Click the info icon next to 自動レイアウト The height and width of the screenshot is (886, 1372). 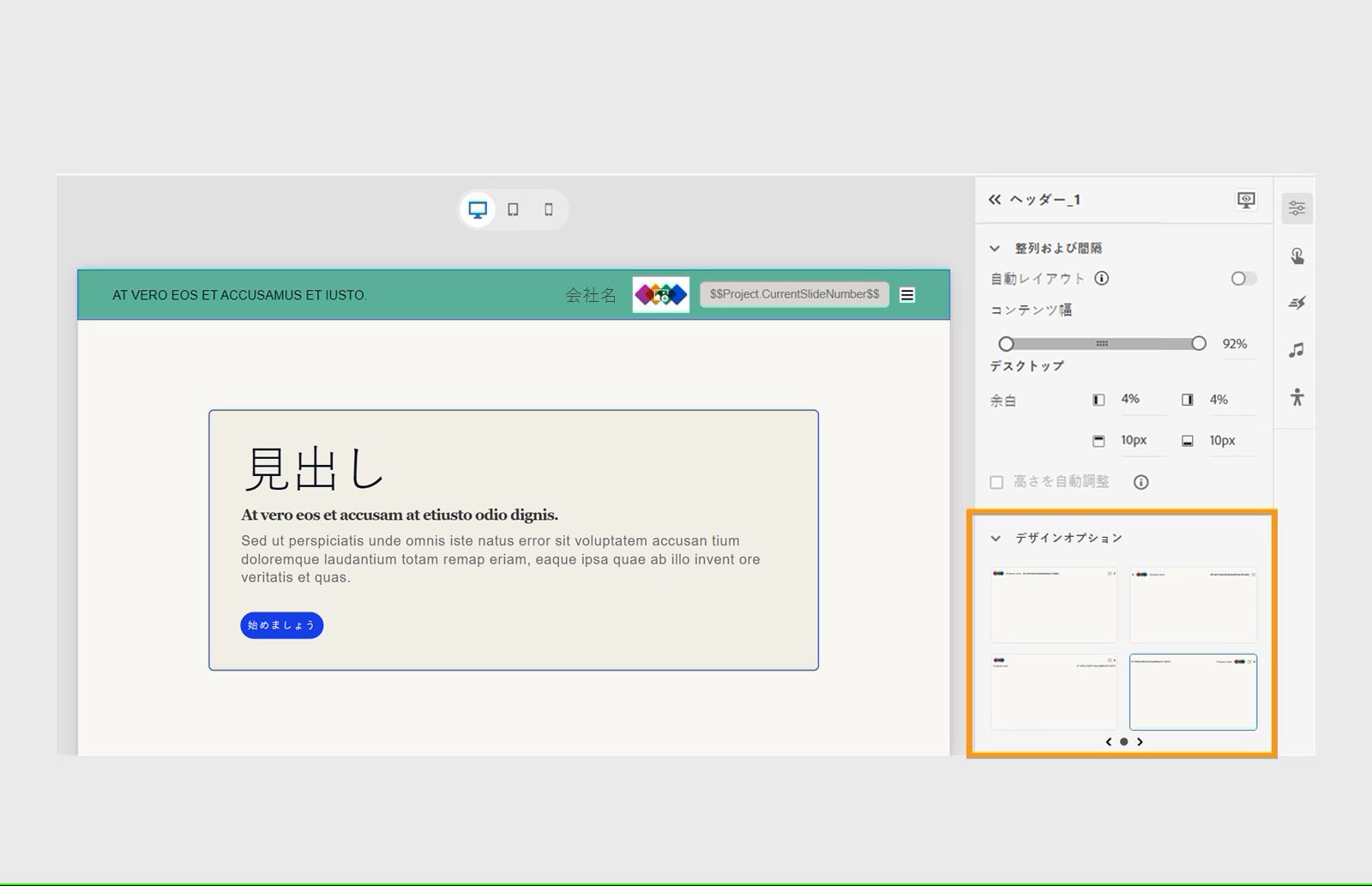(1102, 278)
